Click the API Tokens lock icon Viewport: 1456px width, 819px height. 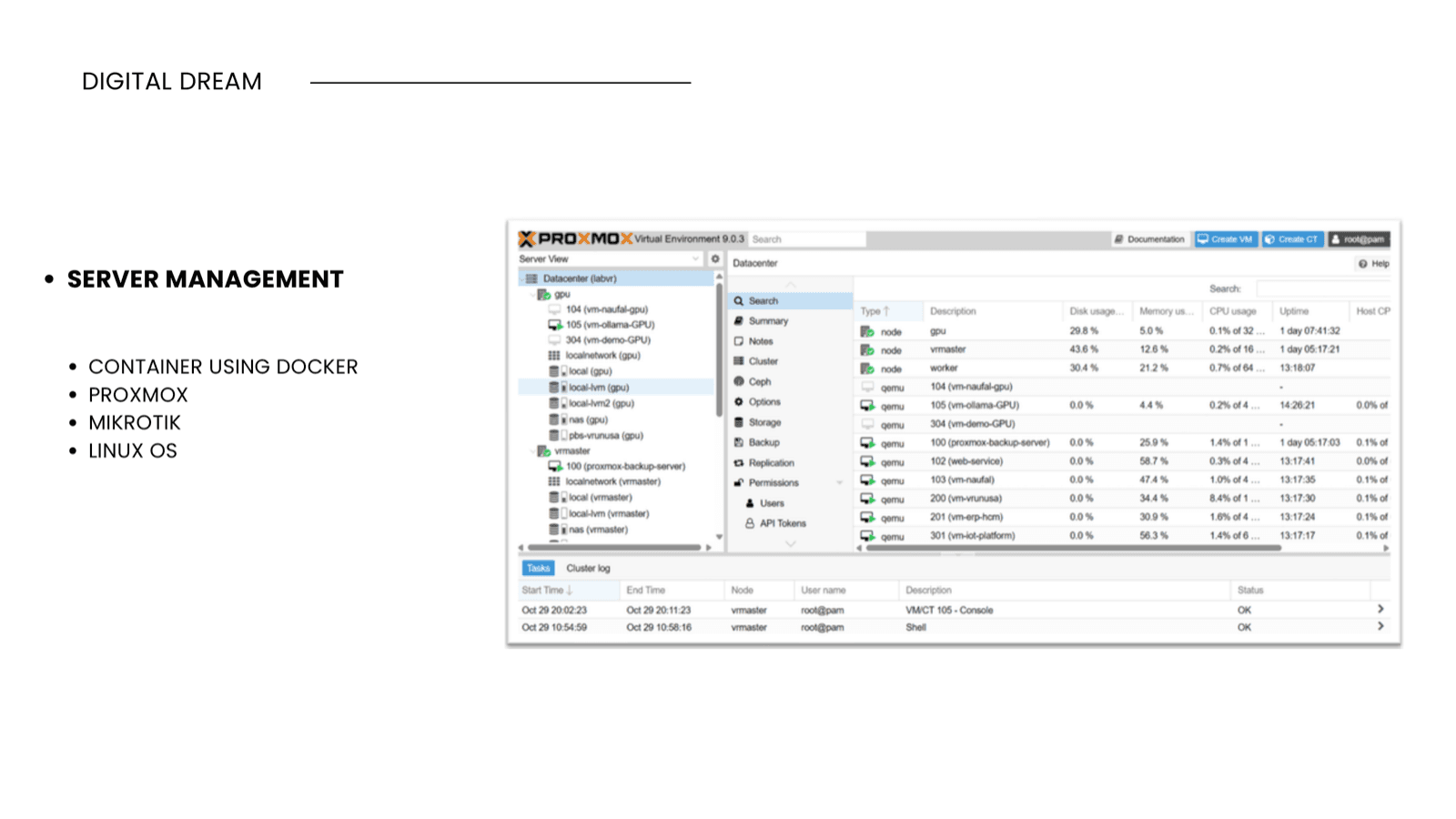click(750, 523)
